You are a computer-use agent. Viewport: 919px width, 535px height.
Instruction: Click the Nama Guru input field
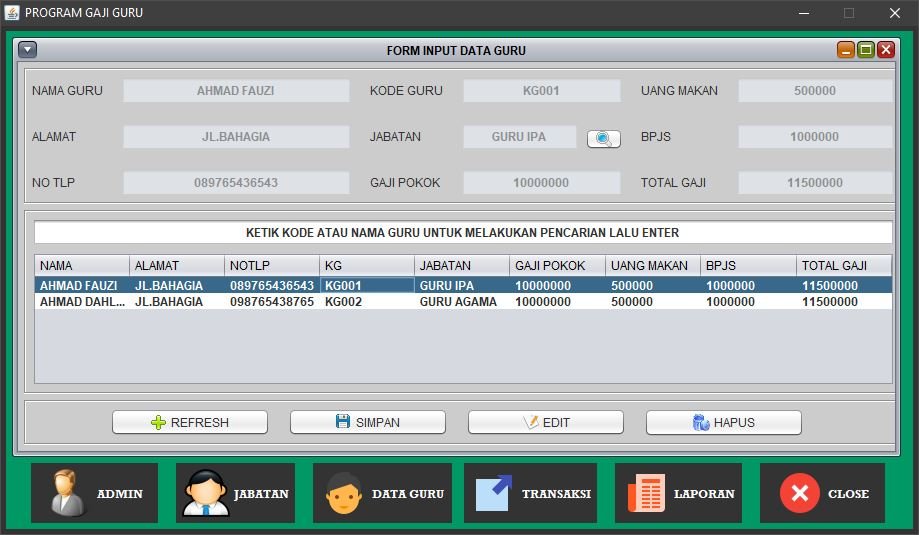(x=236, y=91)
